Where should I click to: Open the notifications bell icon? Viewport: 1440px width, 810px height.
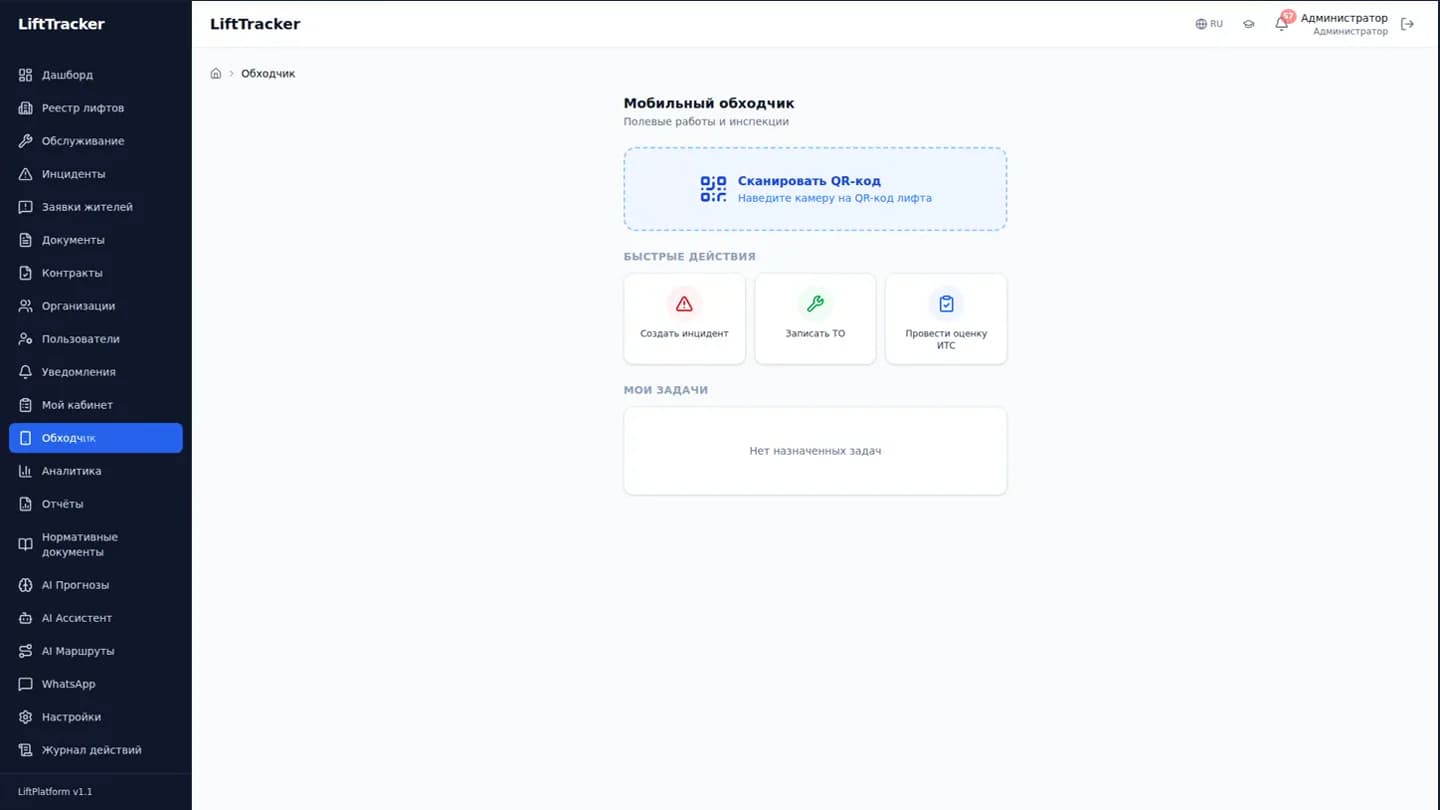pyautogui.click(x=1281, y=24)
